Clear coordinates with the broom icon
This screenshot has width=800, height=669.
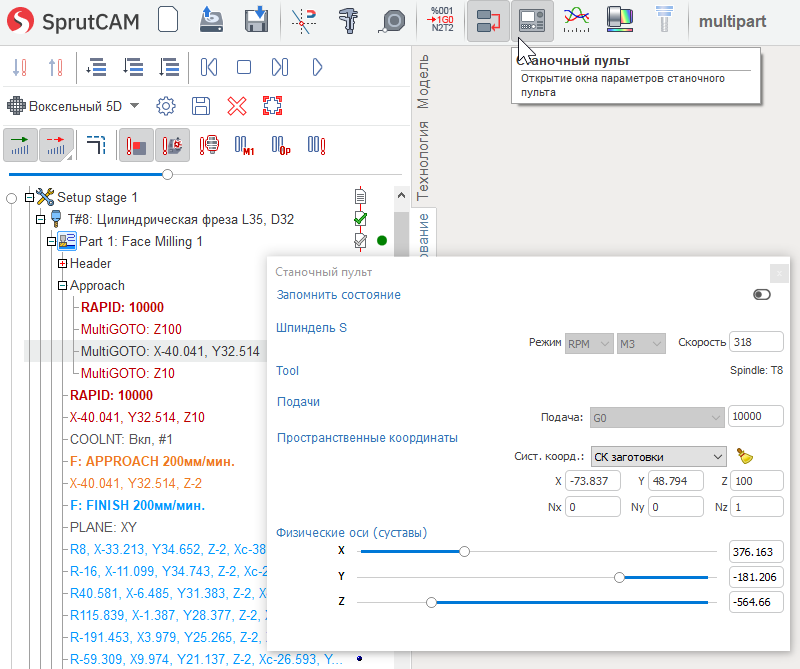point(744,456)
